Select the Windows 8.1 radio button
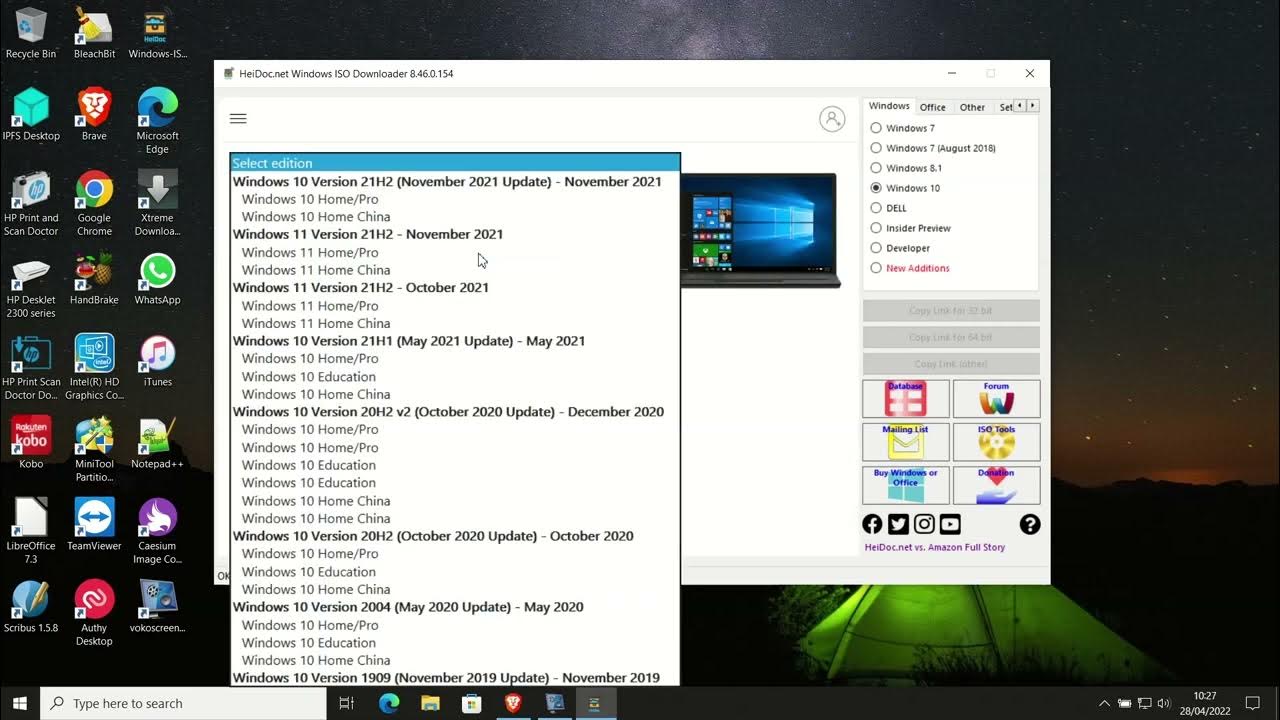The width and height of the screenshot is (1280, 720). point(876,168)
